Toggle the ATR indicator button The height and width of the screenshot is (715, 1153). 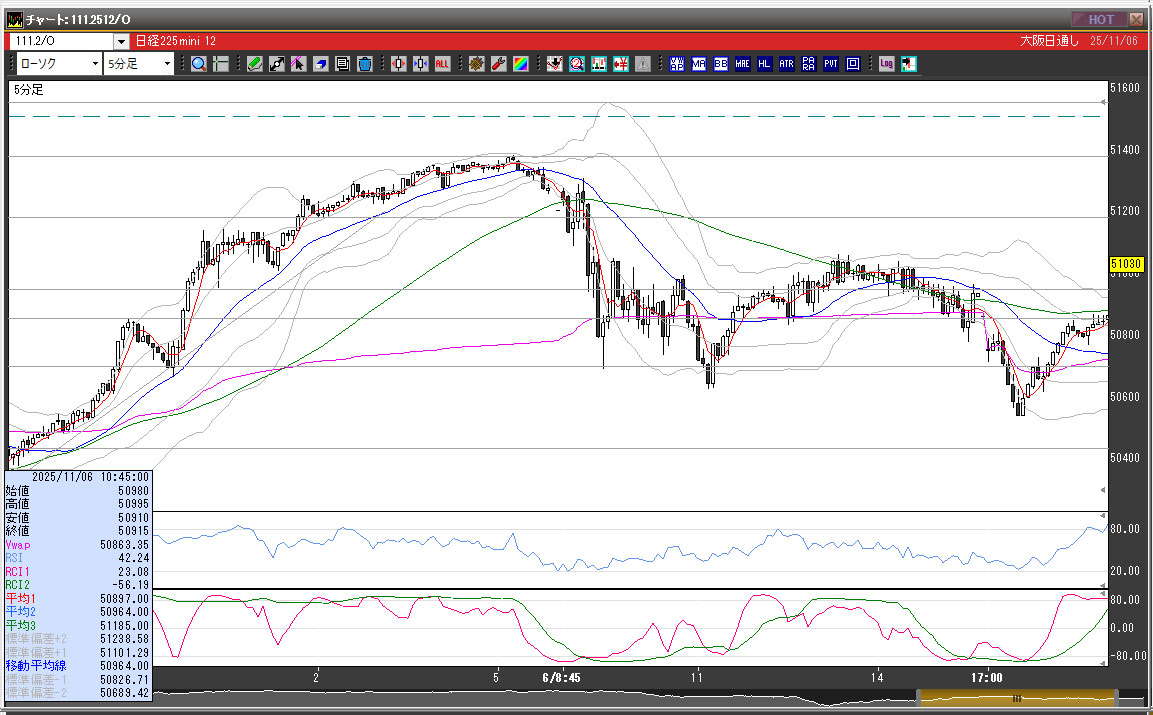point(786,64)
